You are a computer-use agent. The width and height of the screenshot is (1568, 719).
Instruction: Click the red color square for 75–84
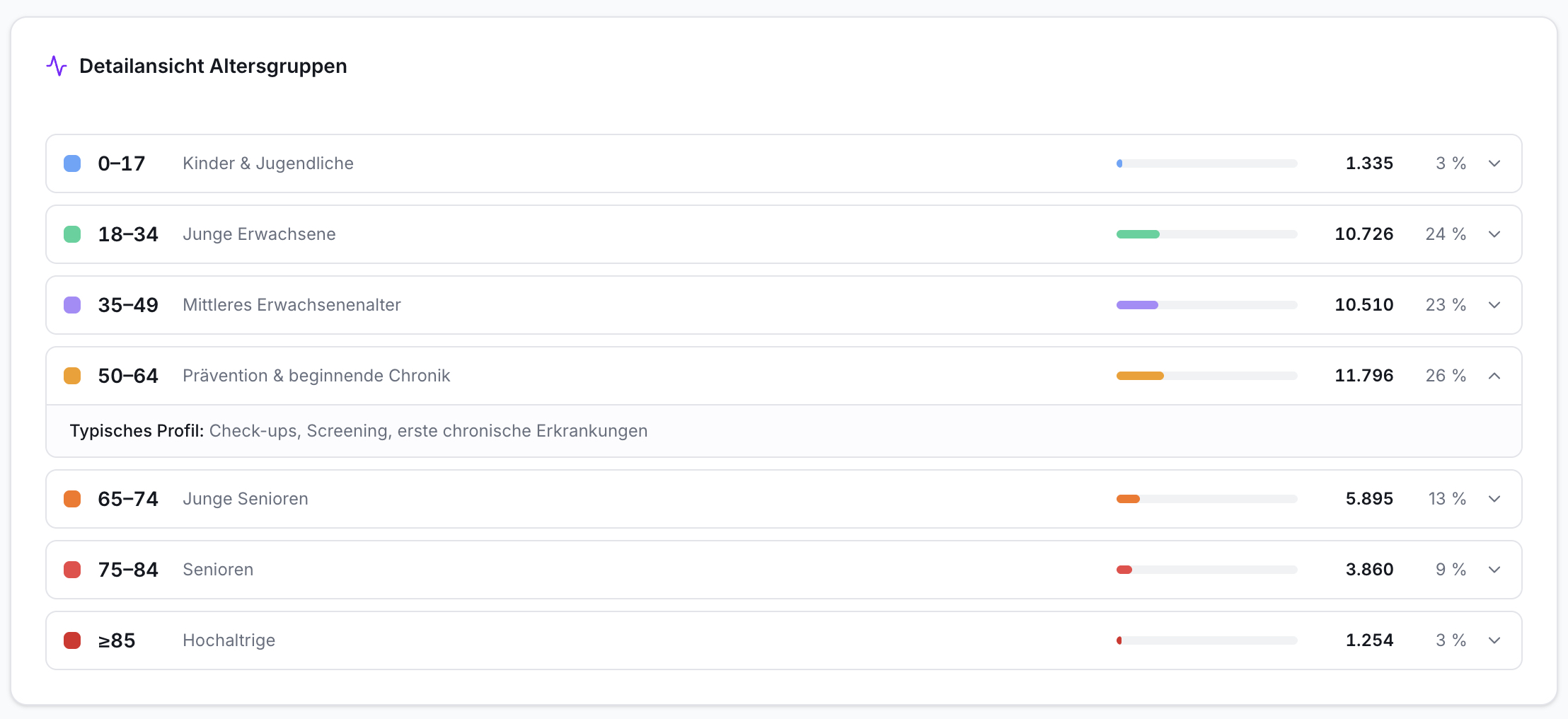point(72,570)
